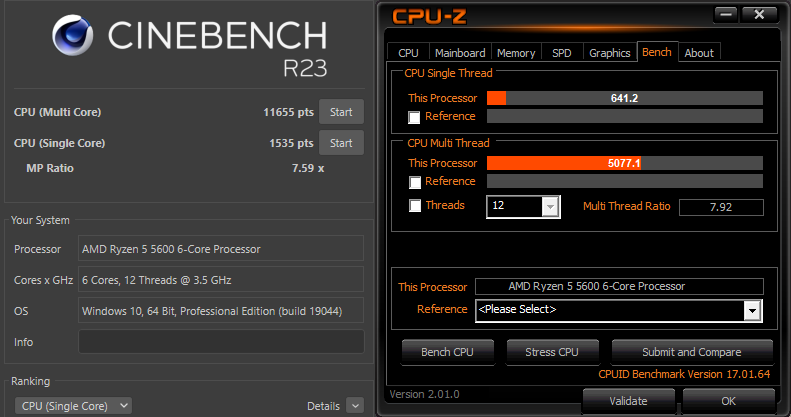Click the 1535 pts single core score

[x=291, y=143]
